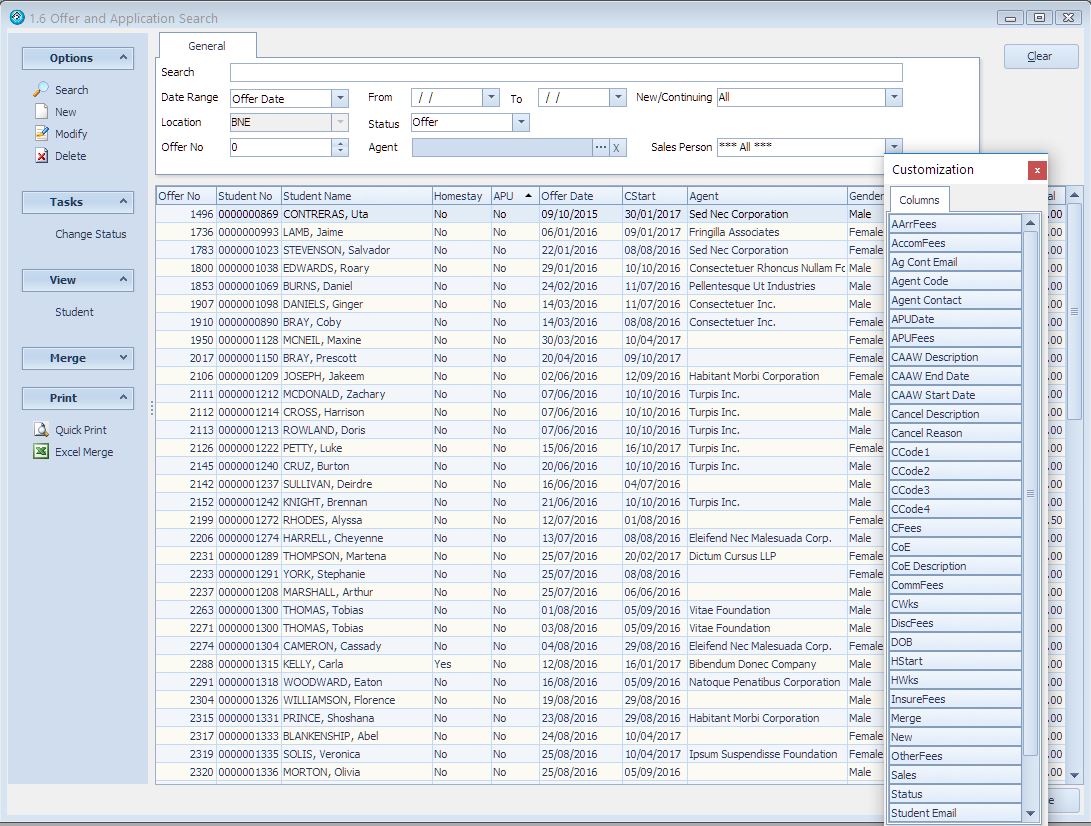Open Agent lookup with ellipsis button
This screenshot has width=1091, height=826.
click(x=600, y=147)
